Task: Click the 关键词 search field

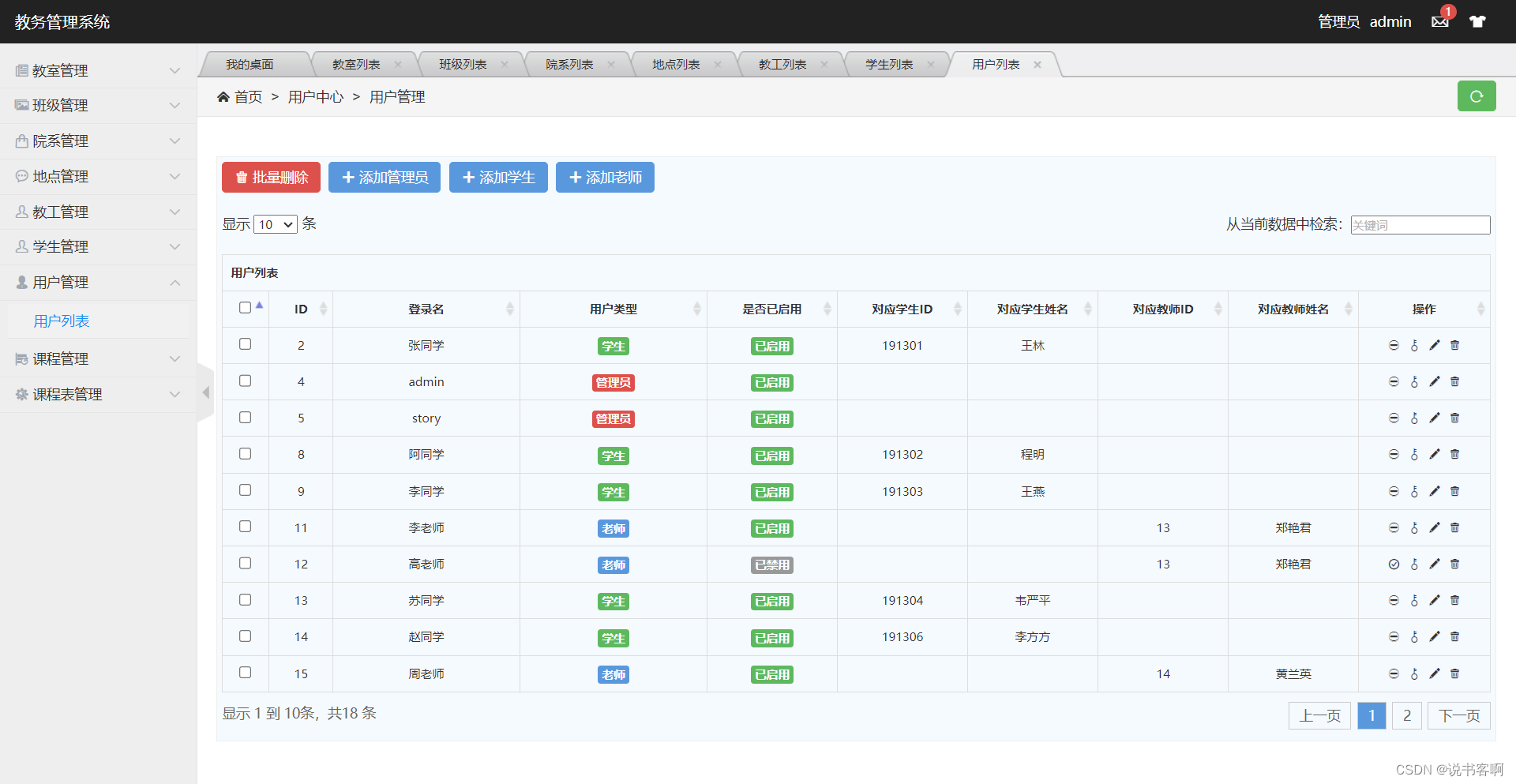Action: pyautogui.click(x=1420, y=225)
